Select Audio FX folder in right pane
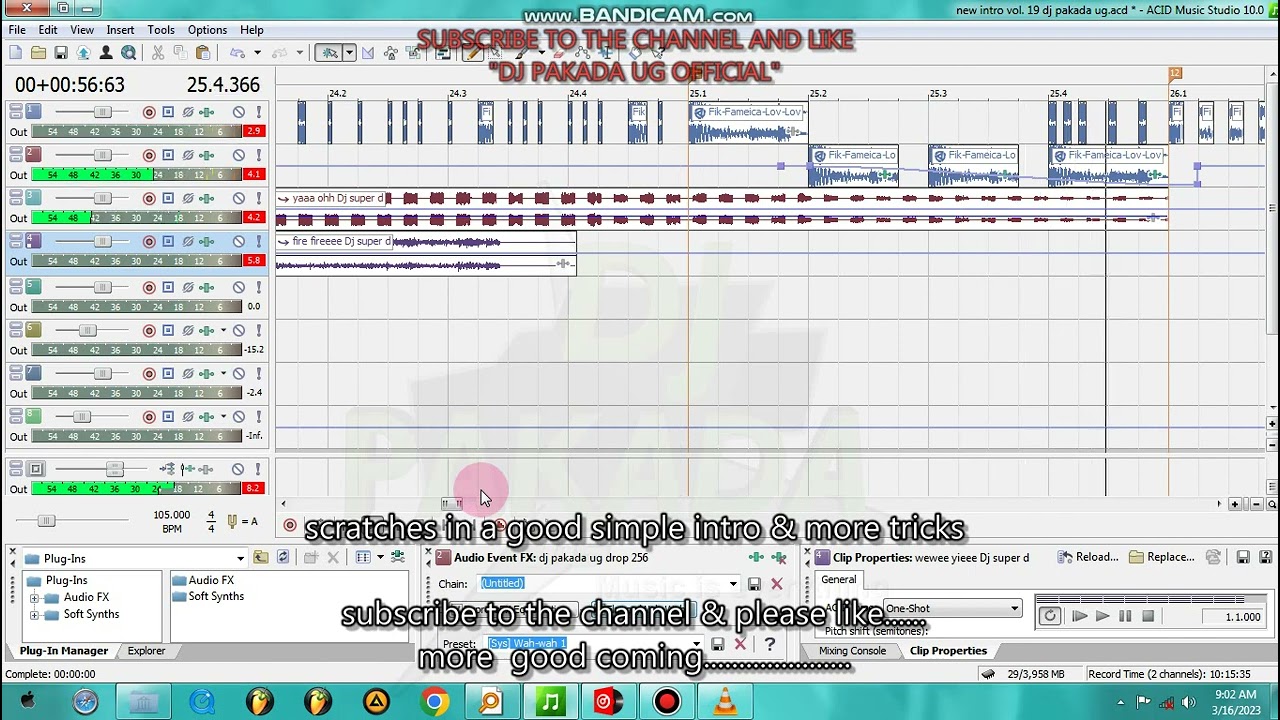 (203, 580)
